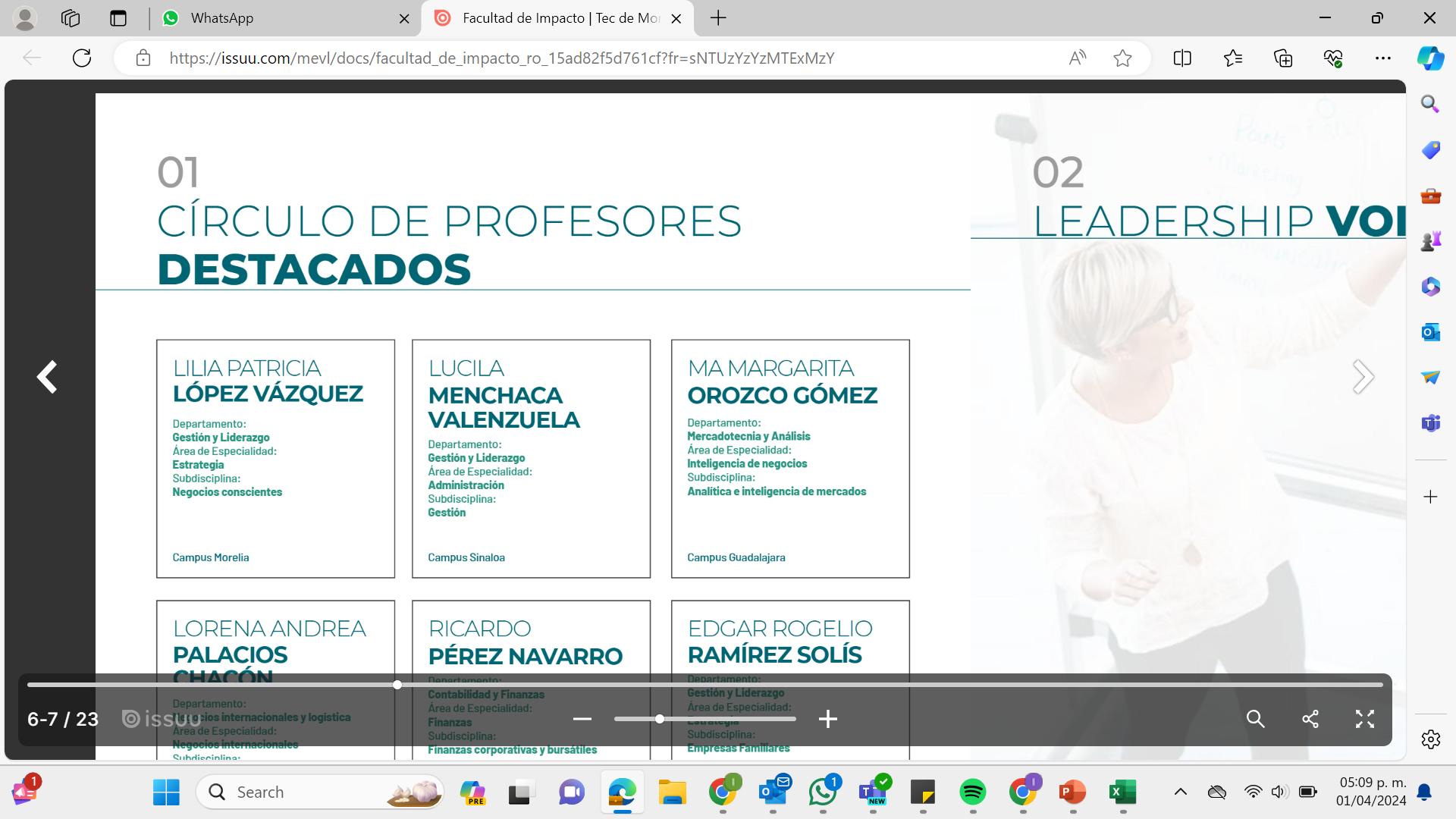The image size is (1456, 819).
Task: Open clock and date 01/04/2024
Action: pyautogui.click(x=1371, y=792)
